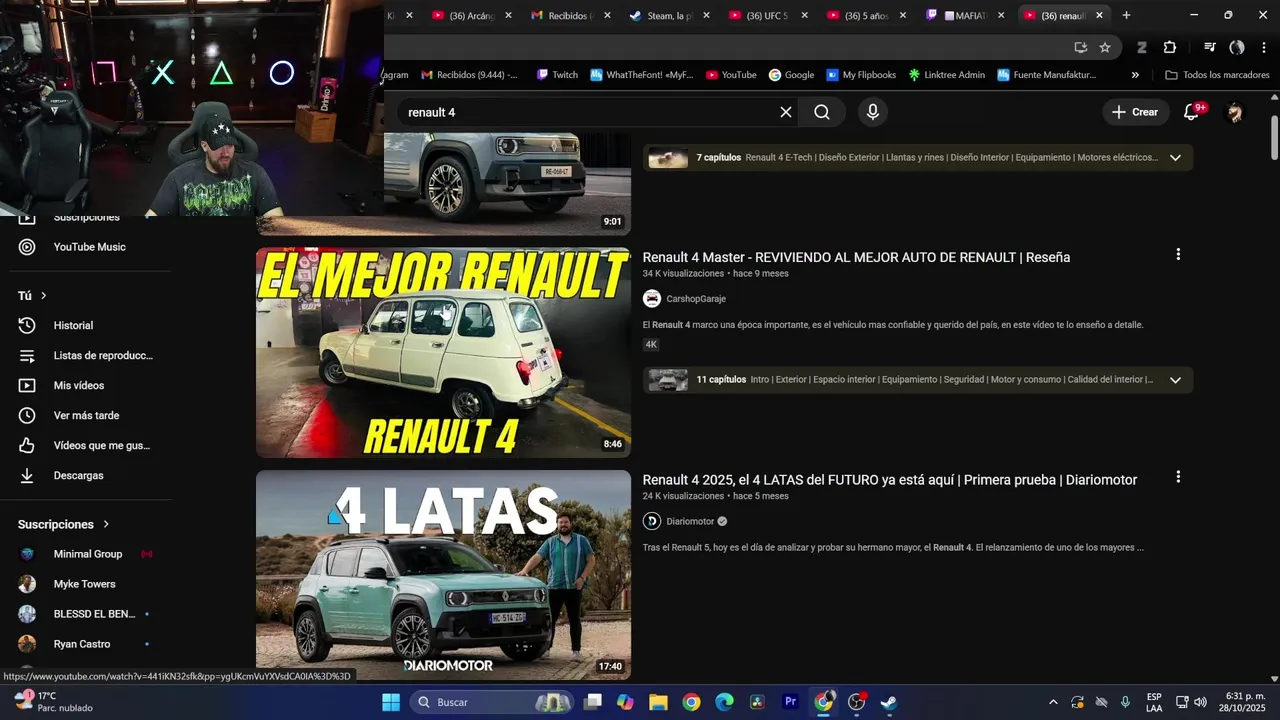
Task: Open Twitch bookmark
Action: tap(557, 75)
